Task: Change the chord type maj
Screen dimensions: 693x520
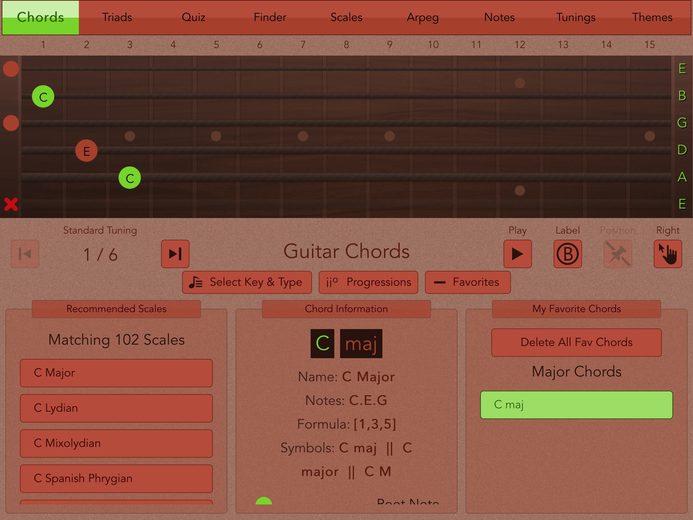Action: coord(361,343)
